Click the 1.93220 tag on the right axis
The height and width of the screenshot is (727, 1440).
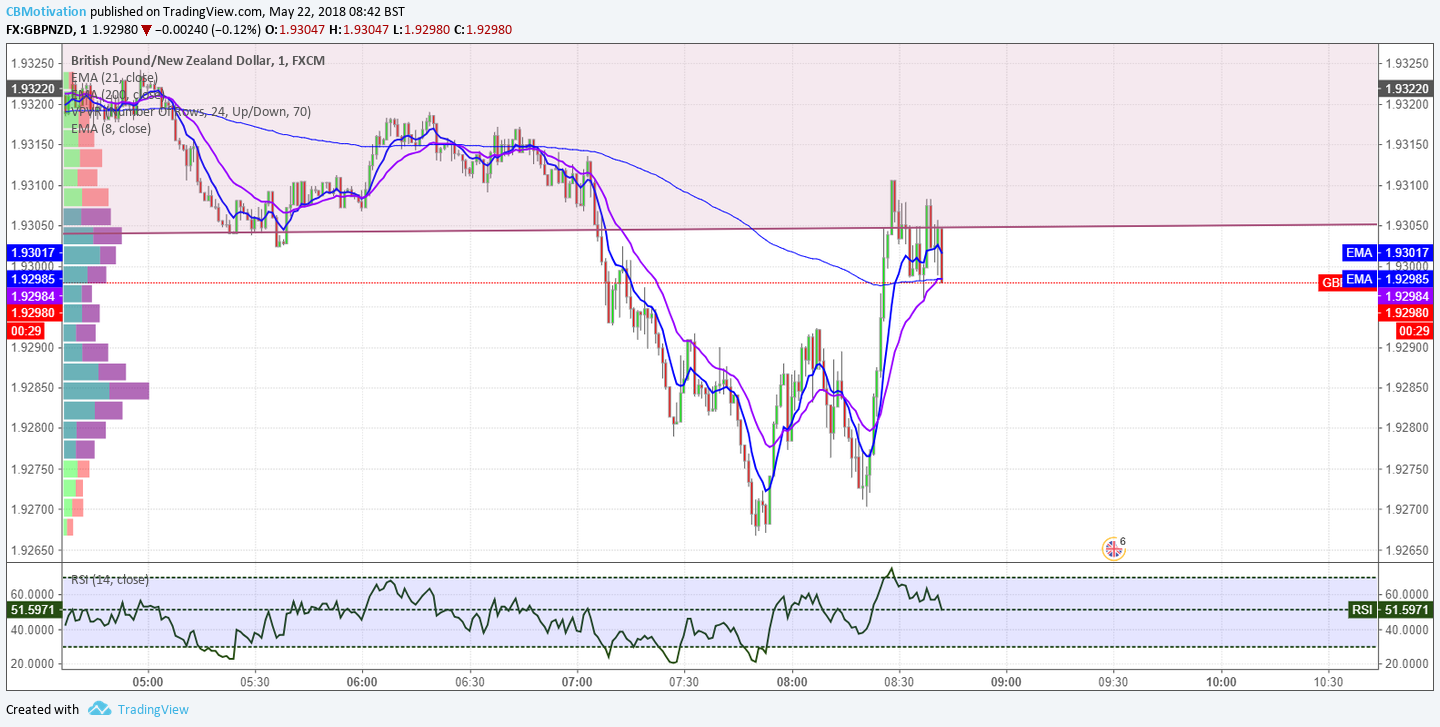(x=1407, y=89)
